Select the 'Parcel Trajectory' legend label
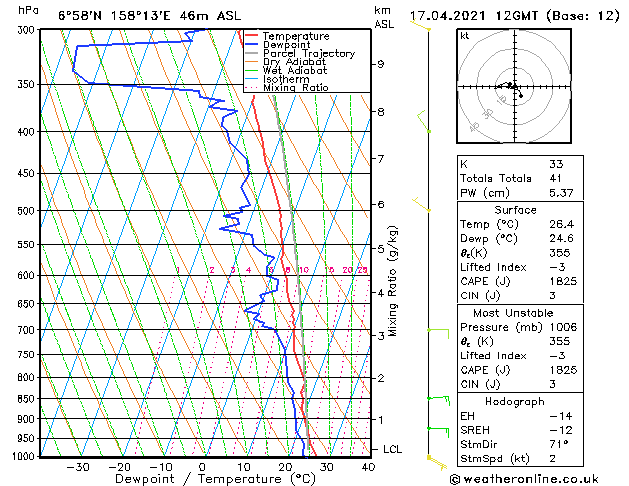The width and height of the screenshot is (629, 486). pyautogui.click(x=309, y=53)
